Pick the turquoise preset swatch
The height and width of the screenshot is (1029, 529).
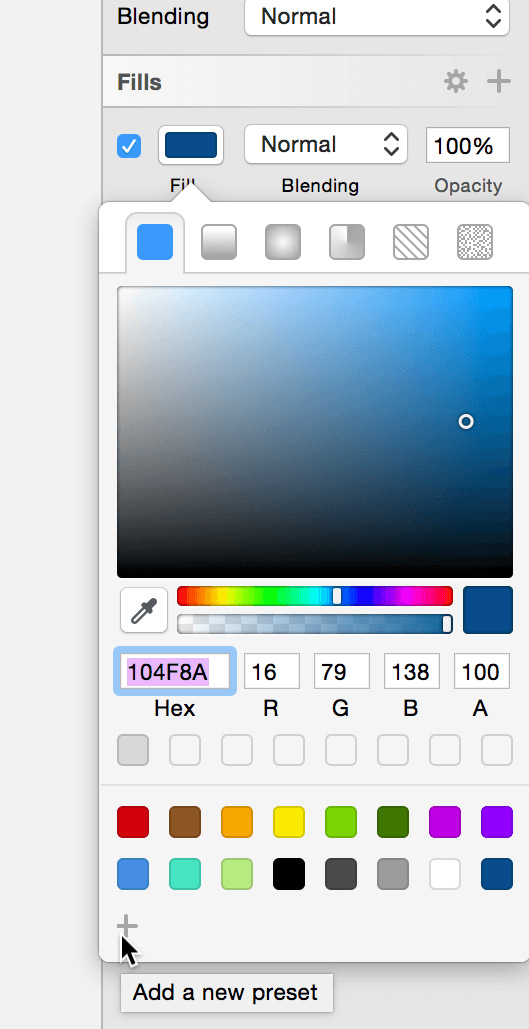[185, 874]
